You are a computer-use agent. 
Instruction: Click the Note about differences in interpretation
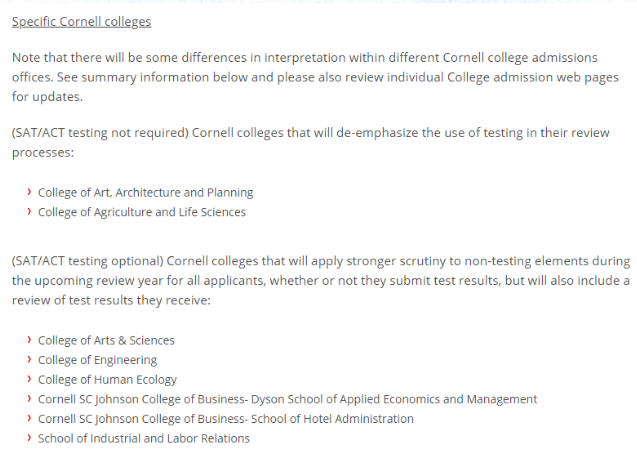315,77
